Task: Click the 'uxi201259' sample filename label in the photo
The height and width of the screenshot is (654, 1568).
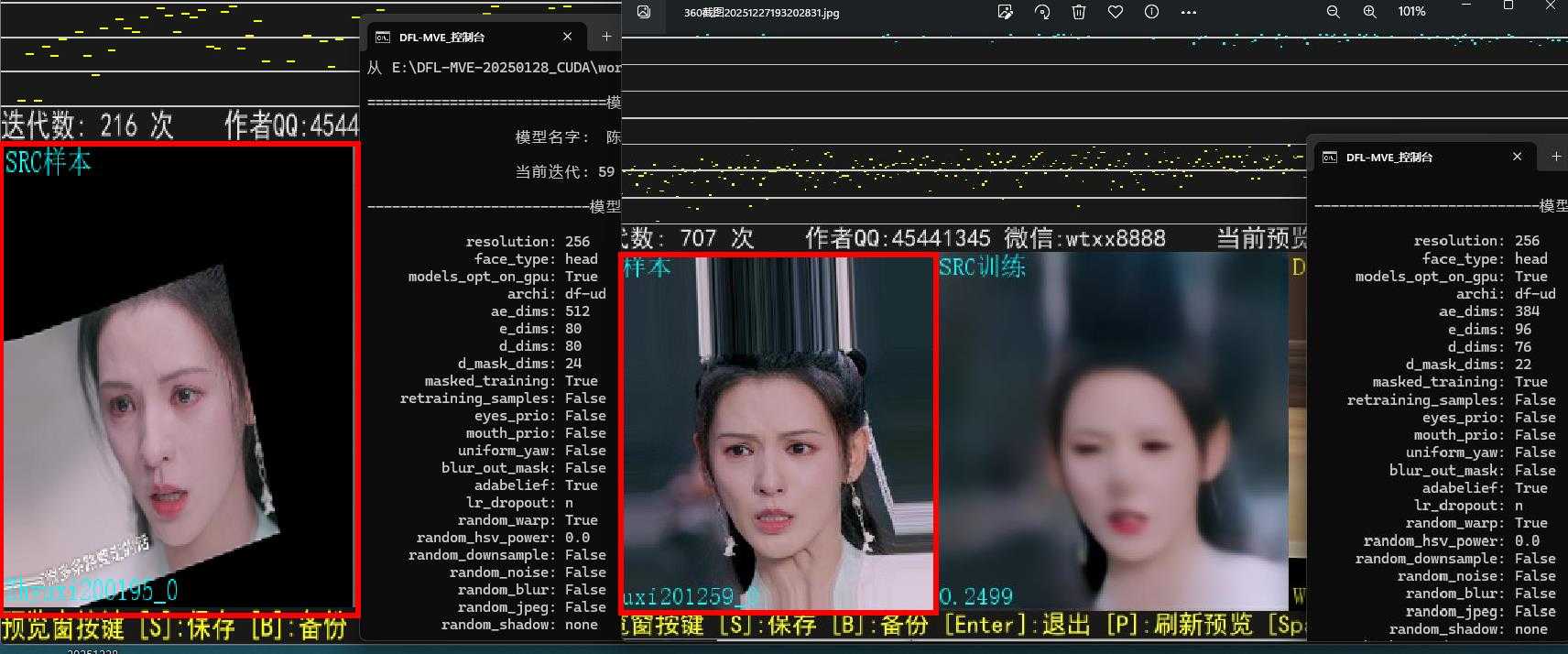Action: click(x=691, y=597)
